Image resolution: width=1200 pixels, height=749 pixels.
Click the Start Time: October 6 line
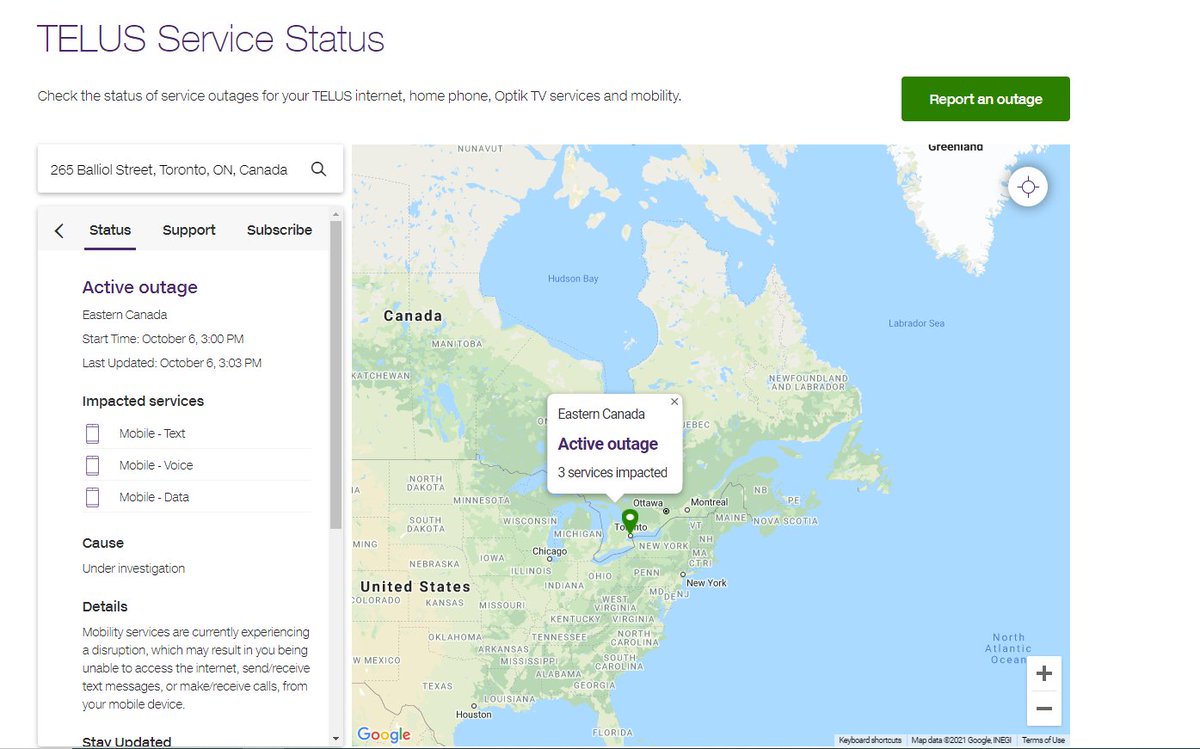[163, 339]
